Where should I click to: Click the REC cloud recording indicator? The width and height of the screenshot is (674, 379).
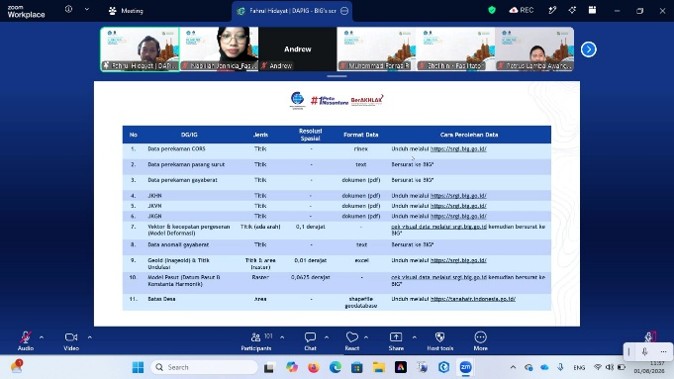[x=521, y=10]
